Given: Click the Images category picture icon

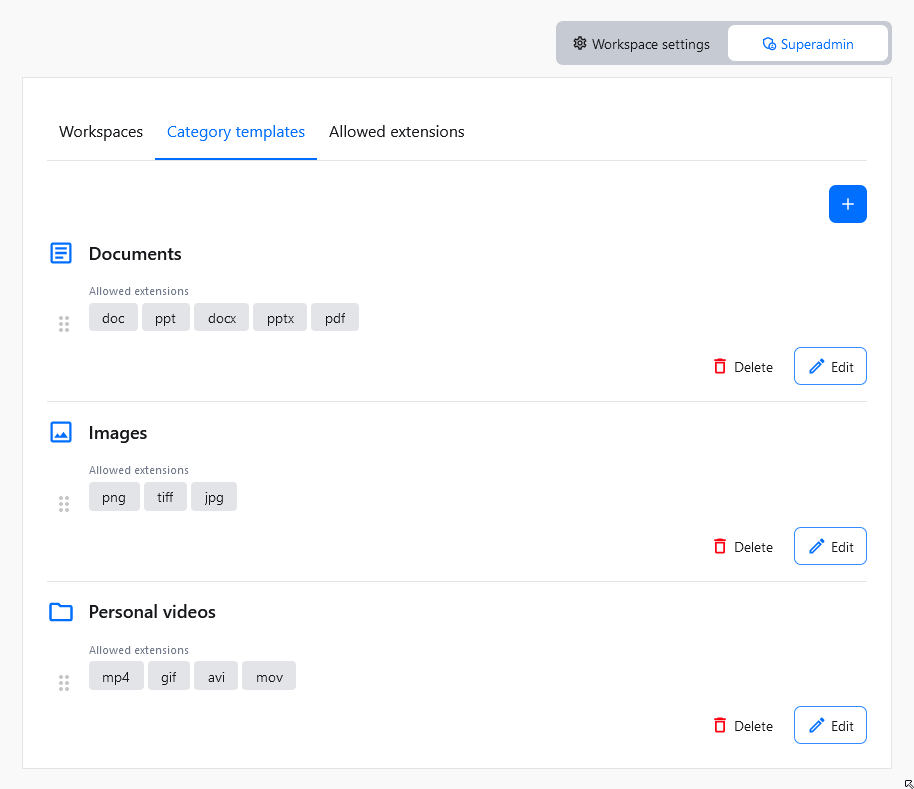Looking at the screenshot, I should click(x=61, y=432).
